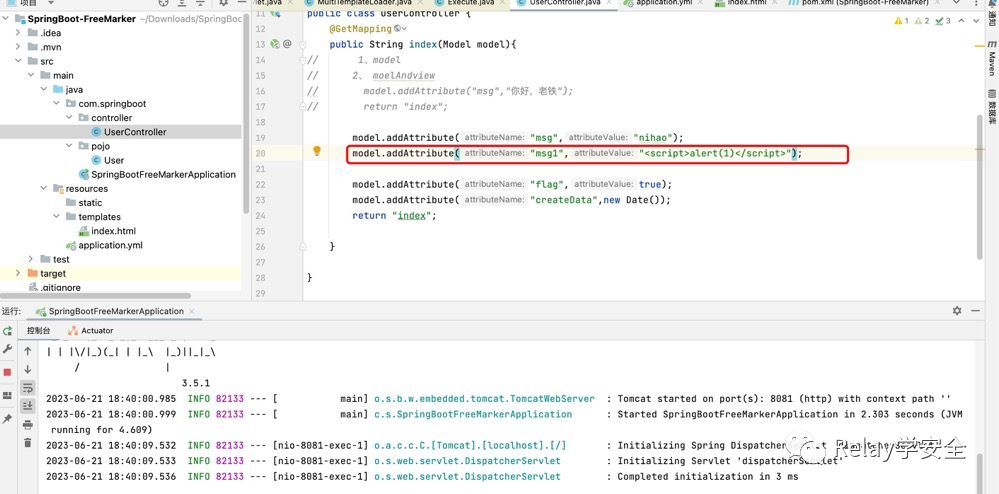Toggle scroll to end in console
The height and width of the screenshot is (494, 999).
click(27, 405)
